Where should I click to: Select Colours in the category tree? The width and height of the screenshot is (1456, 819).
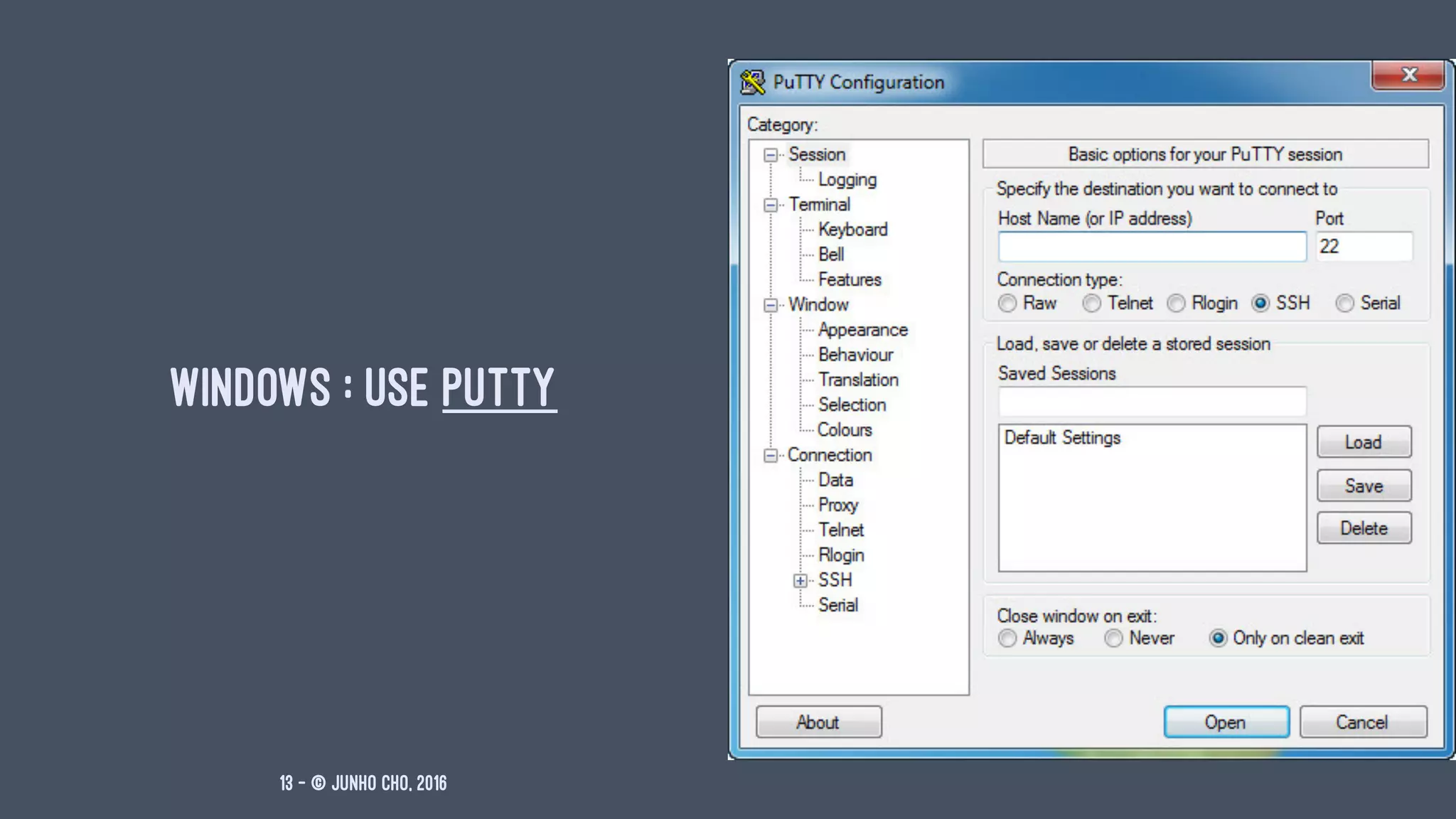click(x=844, y=430)
